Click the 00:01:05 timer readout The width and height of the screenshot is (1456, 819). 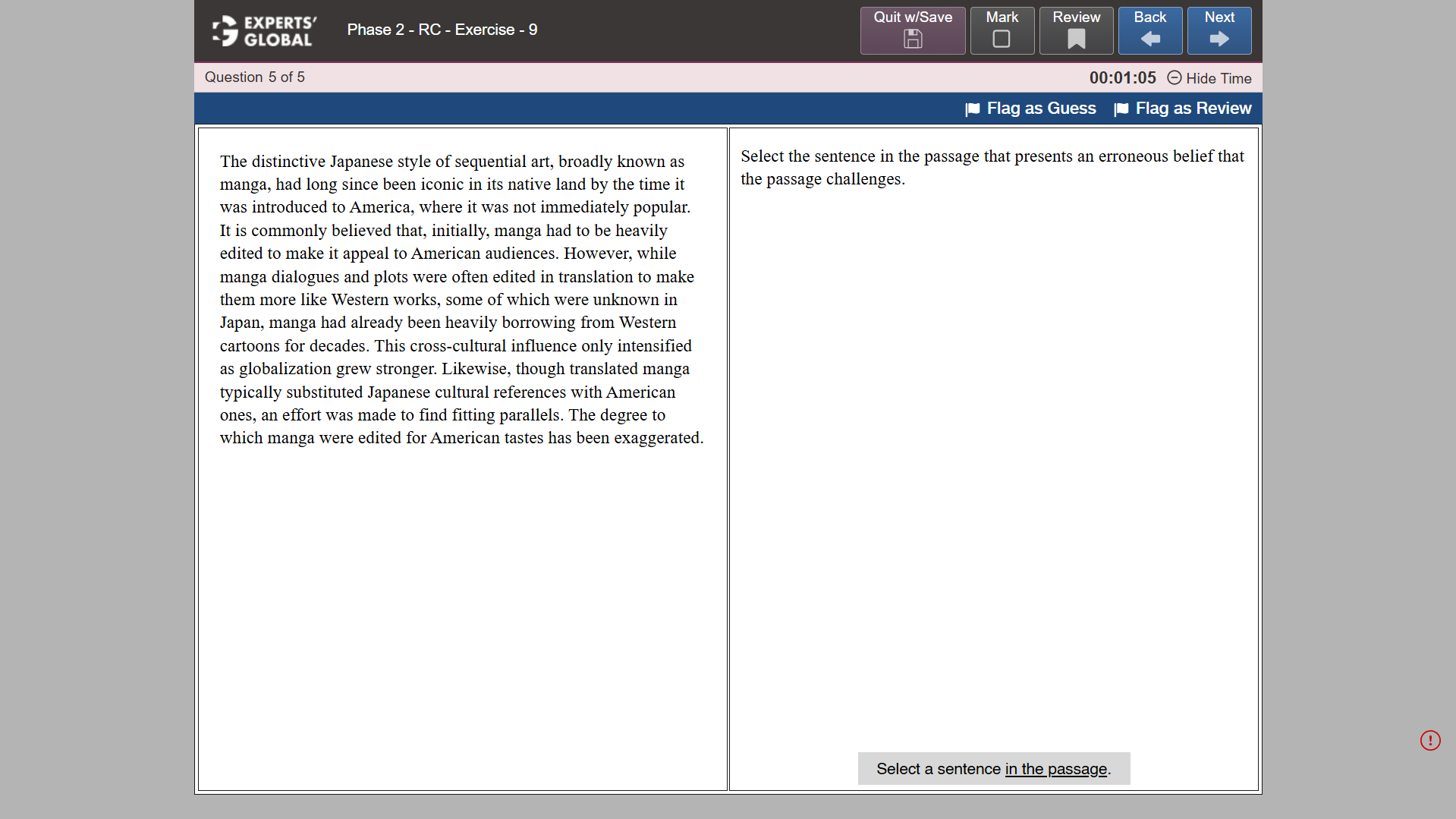1122,77
